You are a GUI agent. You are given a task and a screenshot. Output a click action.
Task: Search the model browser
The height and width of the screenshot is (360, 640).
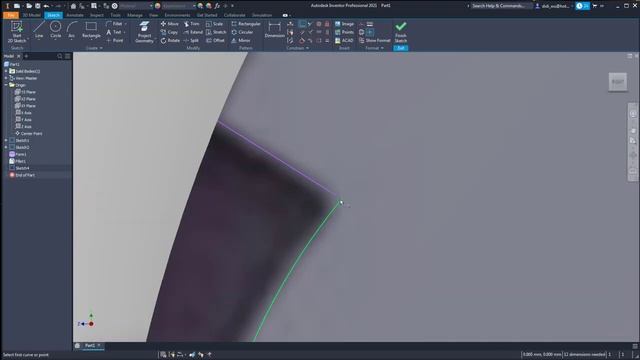pyautogui.click(x=60, y=56)
